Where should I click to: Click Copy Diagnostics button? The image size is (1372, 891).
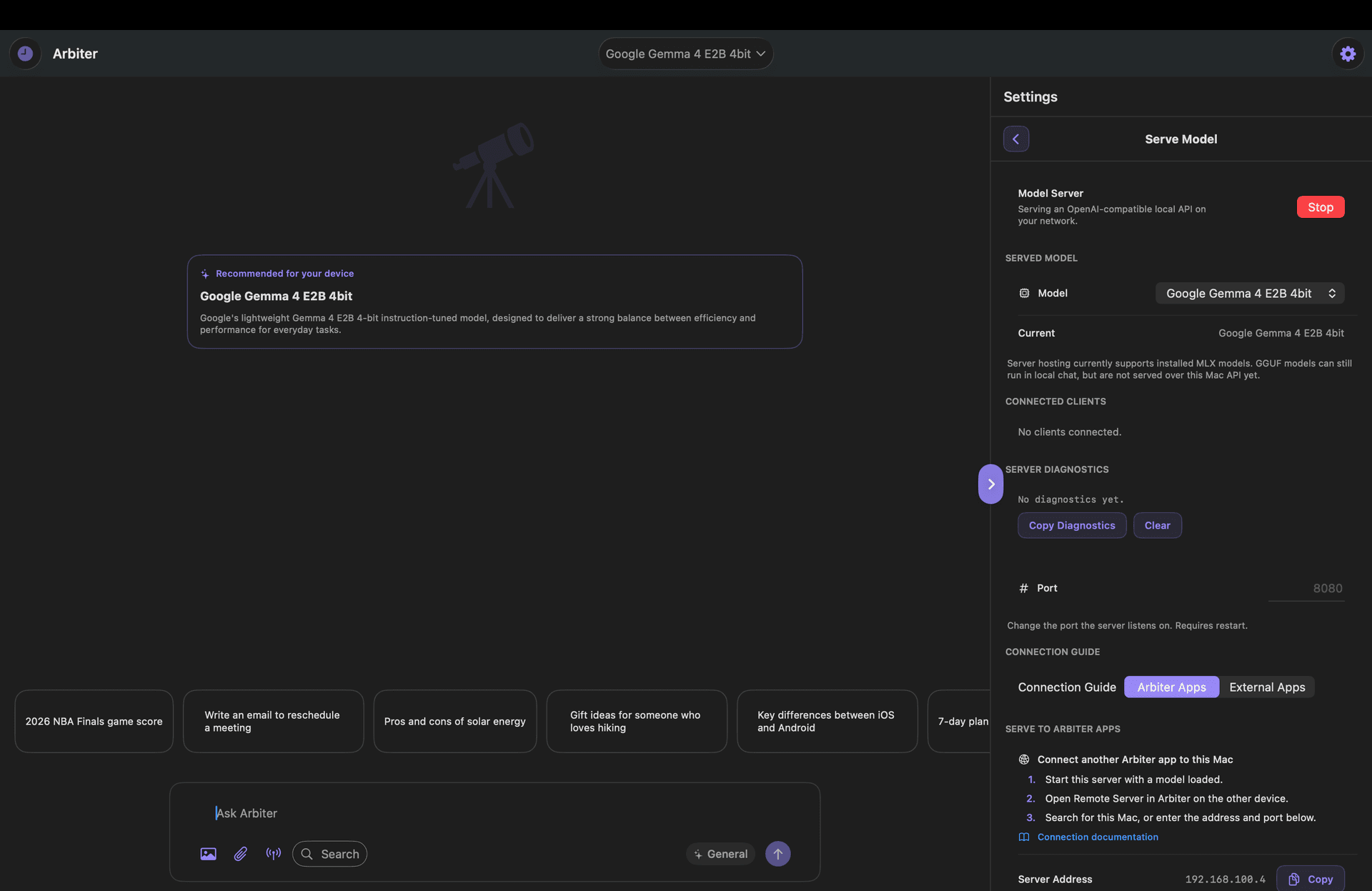1072,525
